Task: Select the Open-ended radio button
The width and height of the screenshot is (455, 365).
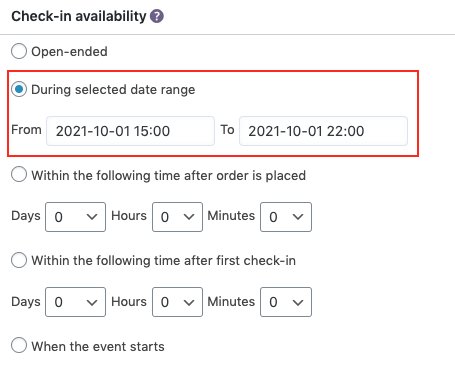Action: (19, 51)
